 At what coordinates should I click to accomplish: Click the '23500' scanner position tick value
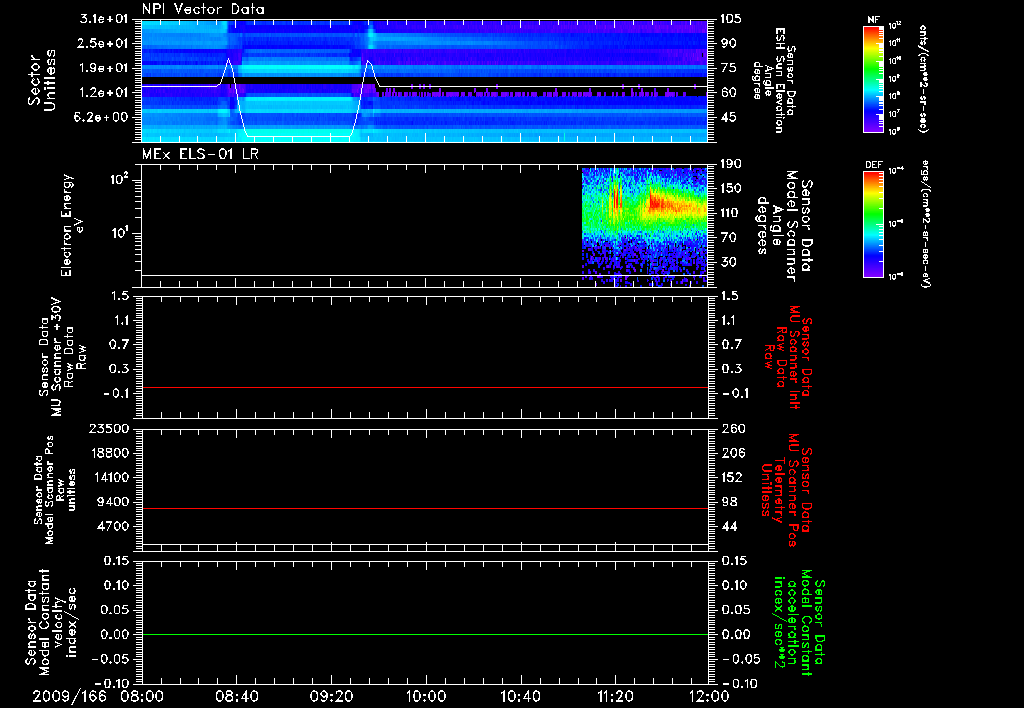click(x=110, y=428)
